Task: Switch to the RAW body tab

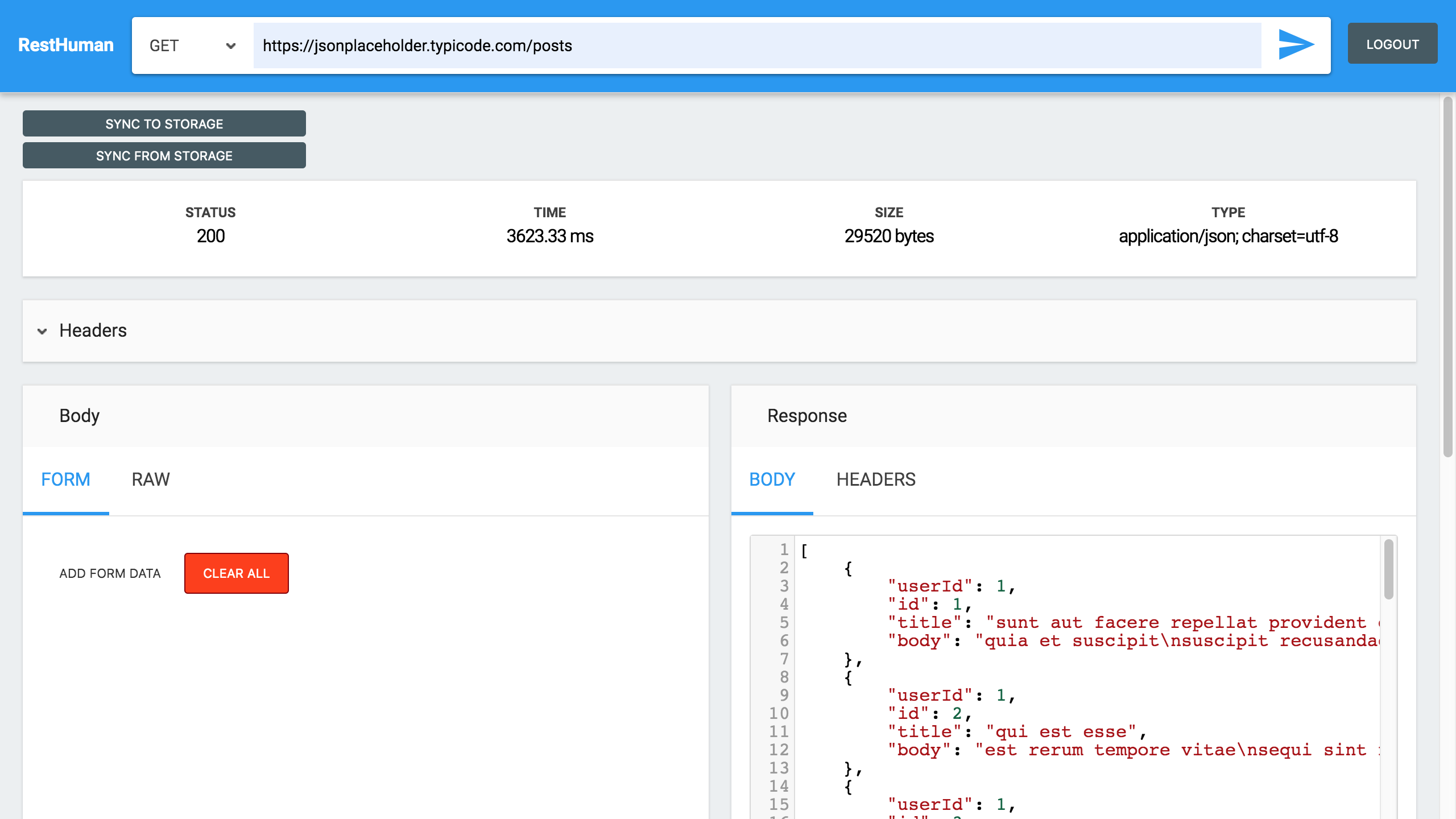Action: tap(151, 479)
